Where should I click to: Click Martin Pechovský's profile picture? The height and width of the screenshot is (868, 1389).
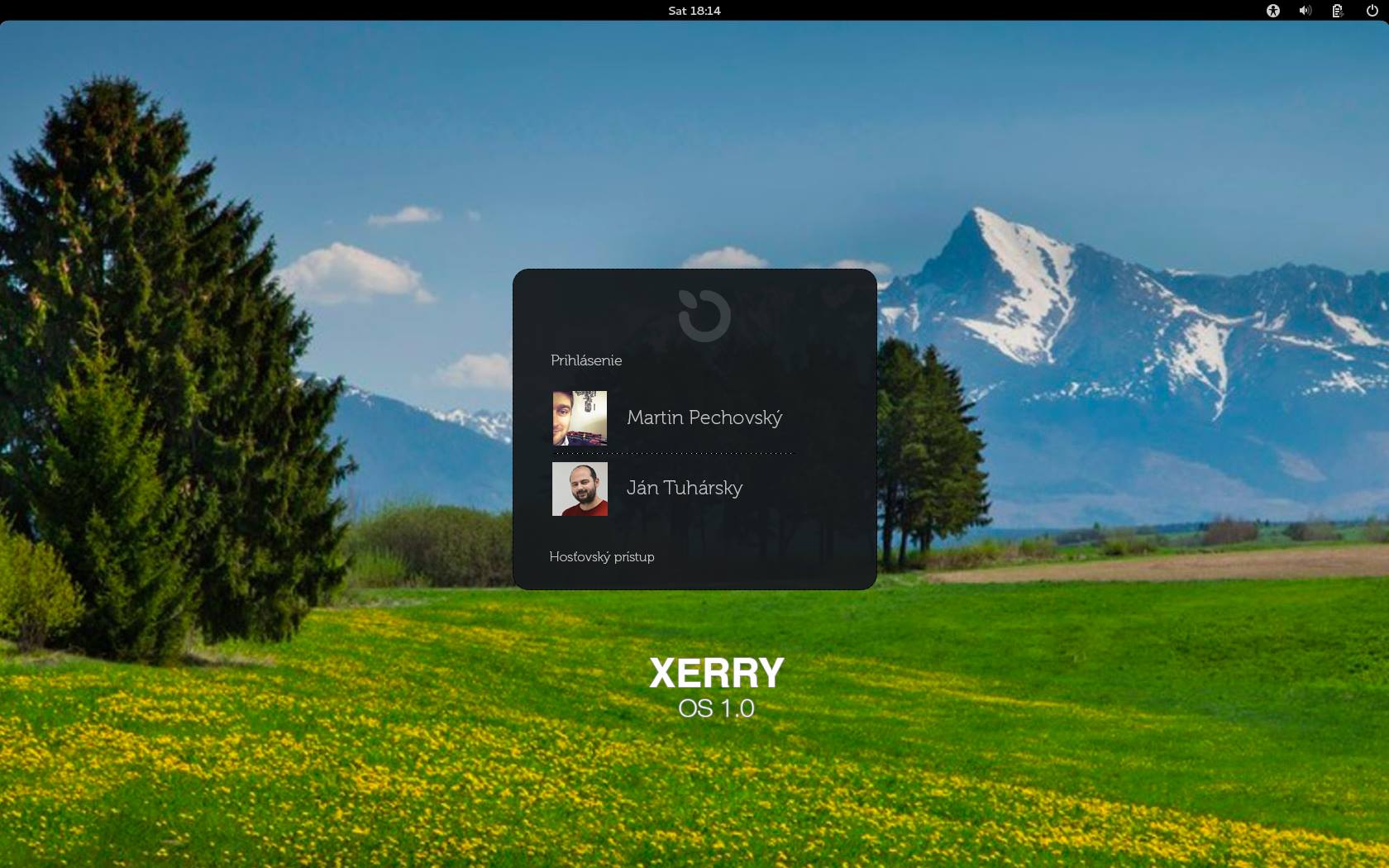pos(580,418)
